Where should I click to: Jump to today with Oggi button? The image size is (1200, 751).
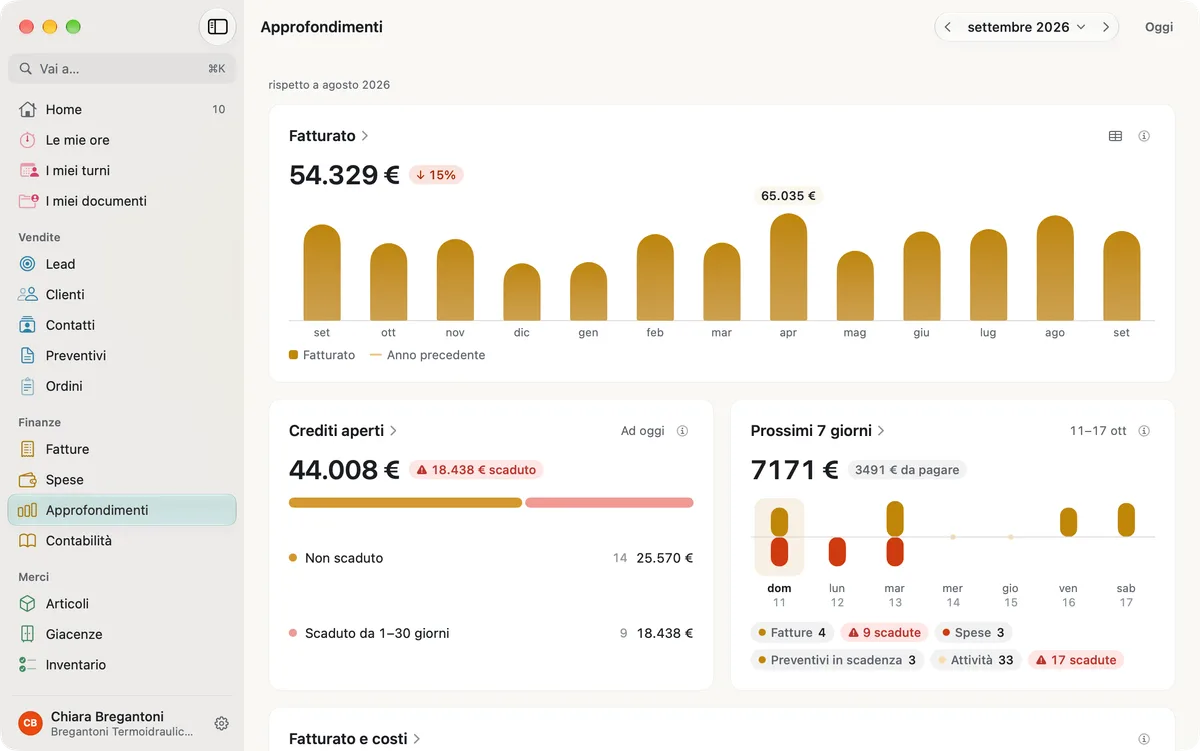1159,27
